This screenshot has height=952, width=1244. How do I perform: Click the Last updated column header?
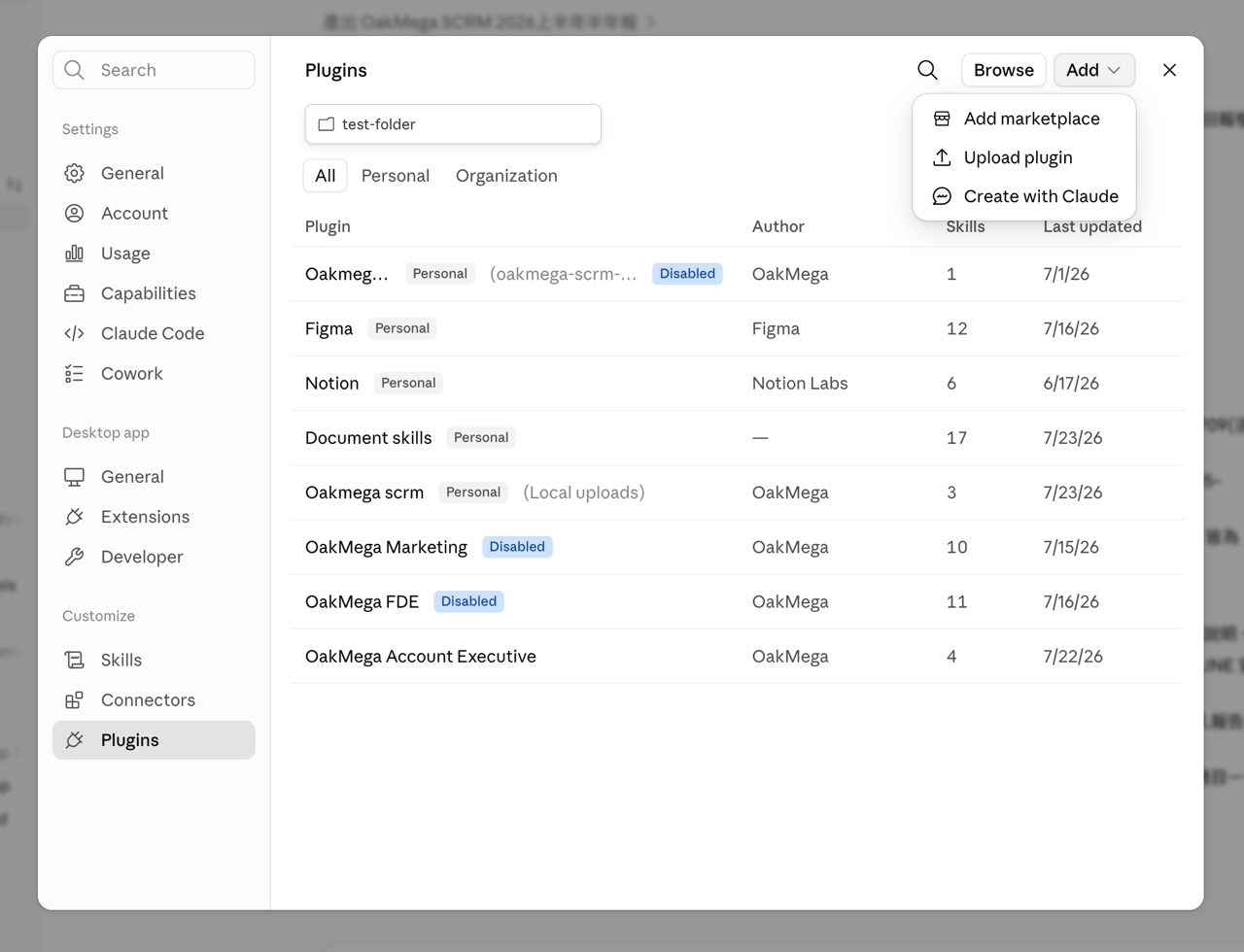click(1092, 226)
